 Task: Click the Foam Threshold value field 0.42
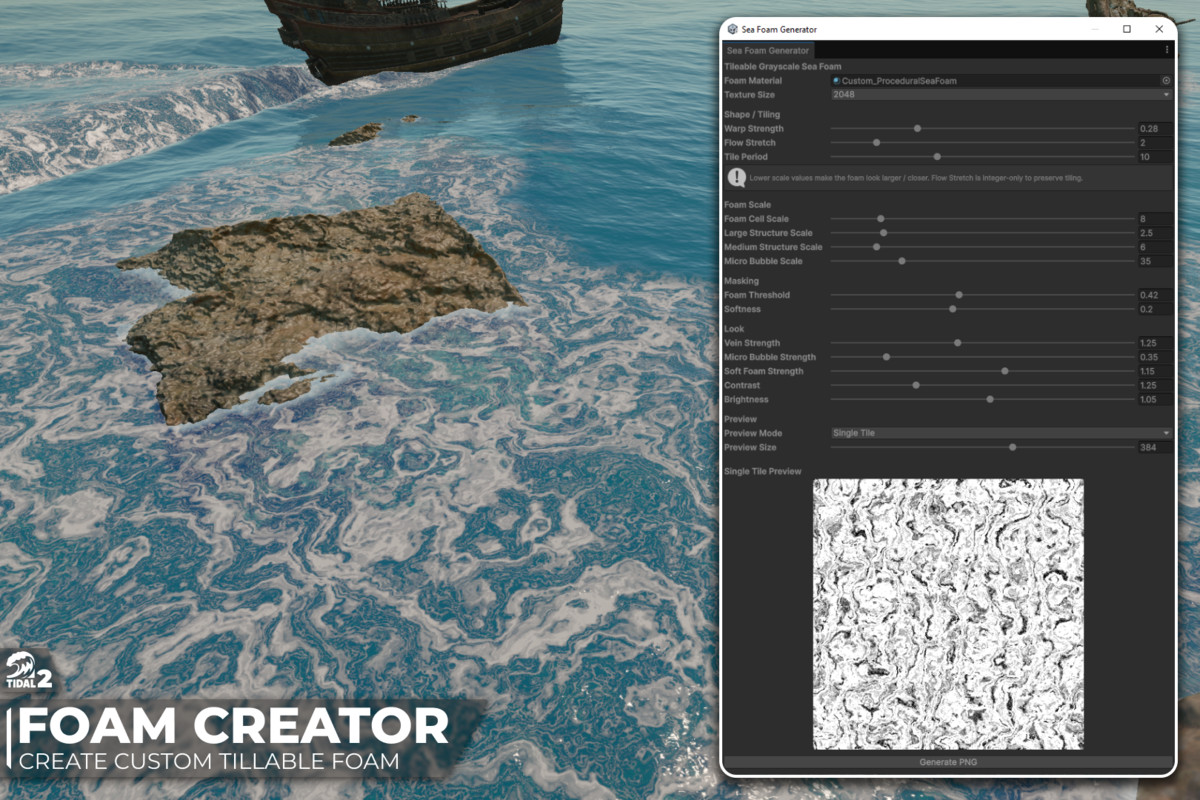coord(1154,295)
